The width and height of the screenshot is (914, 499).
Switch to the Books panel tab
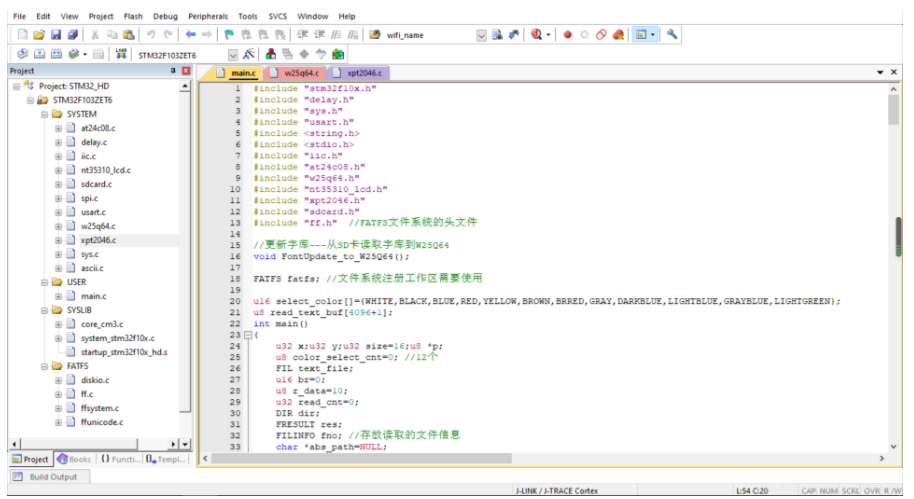tap(74, 459)
